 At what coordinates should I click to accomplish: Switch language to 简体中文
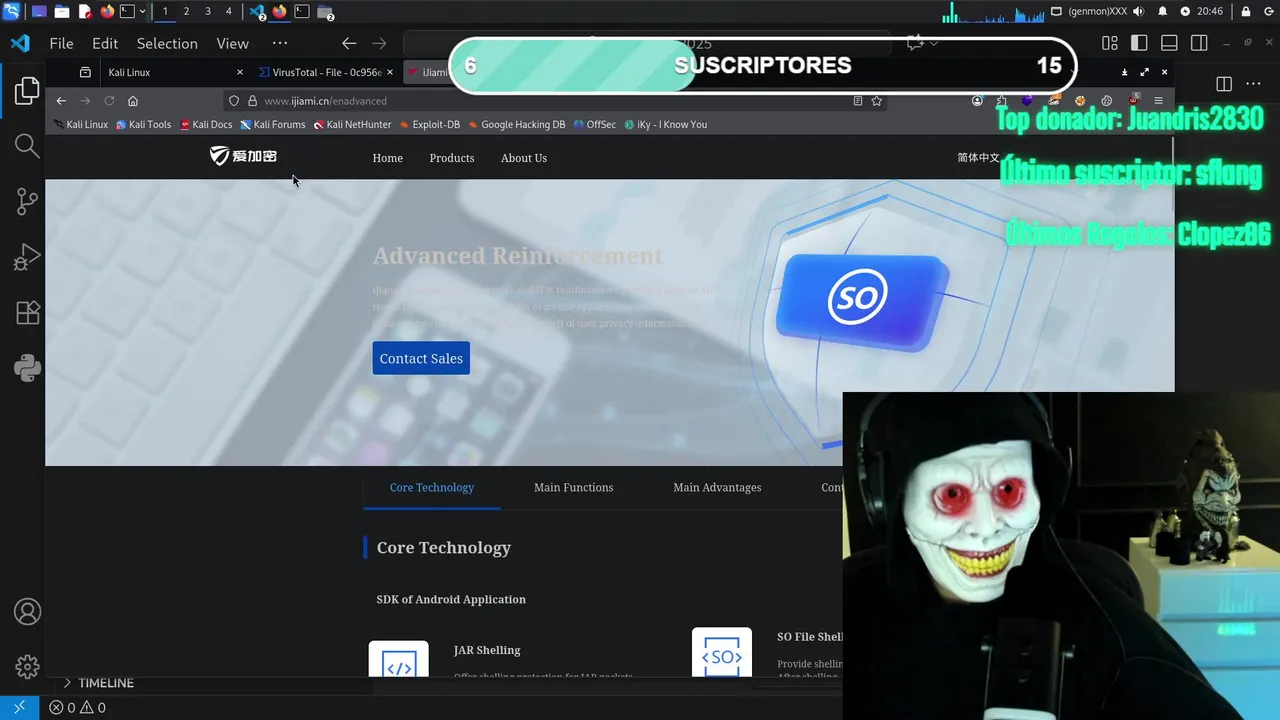(x=978, y=158)
